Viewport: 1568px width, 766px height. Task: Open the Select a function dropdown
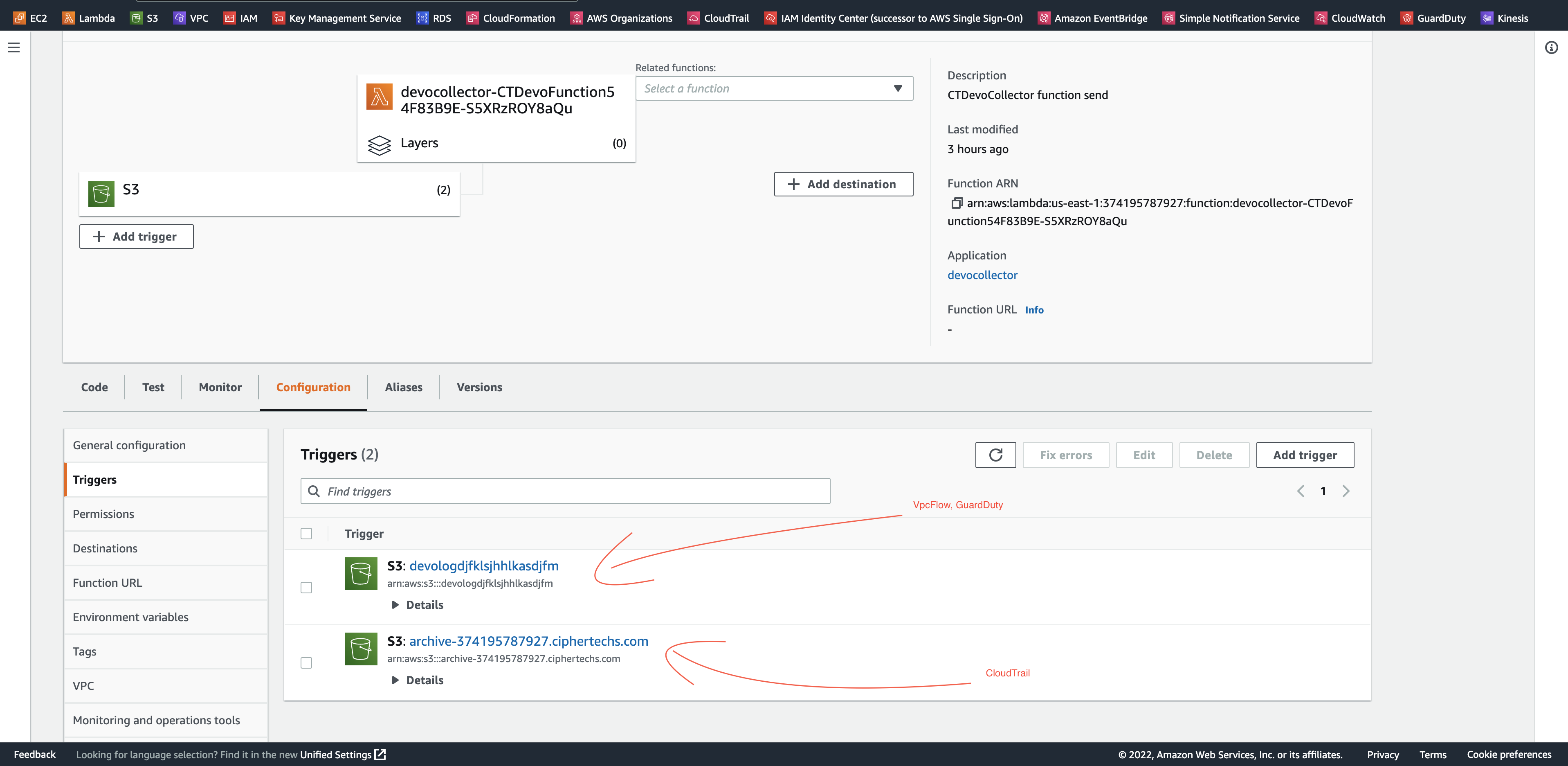point(774,88)
